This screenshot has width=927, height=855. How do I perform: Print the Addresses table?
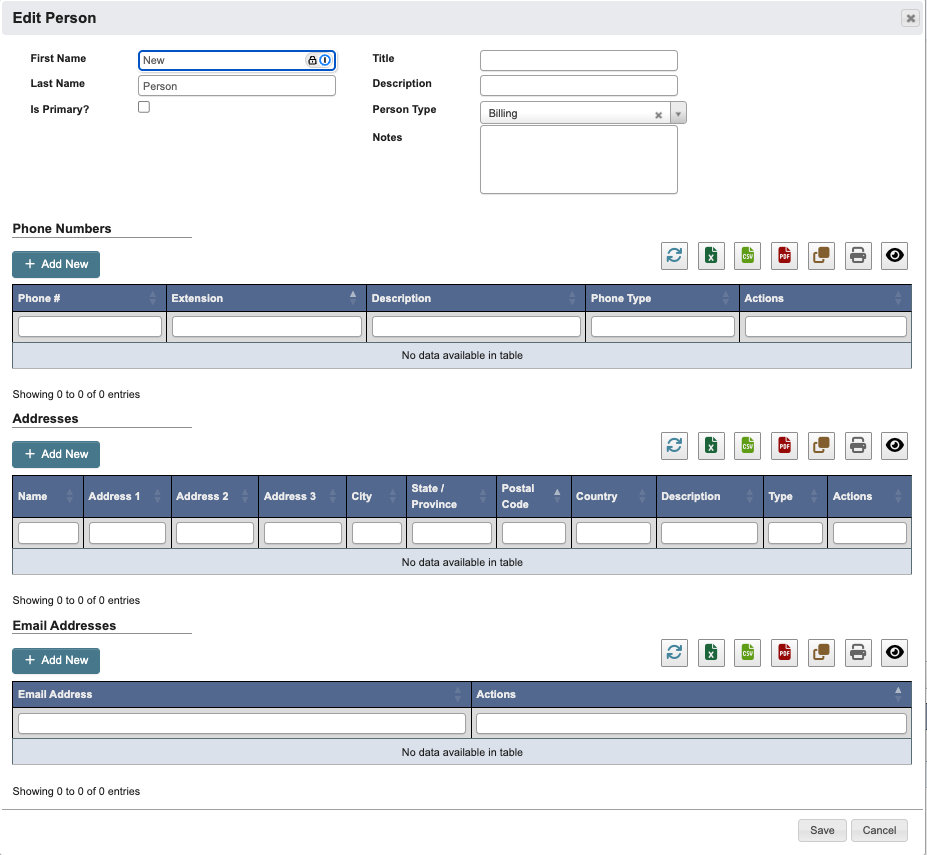858,445
